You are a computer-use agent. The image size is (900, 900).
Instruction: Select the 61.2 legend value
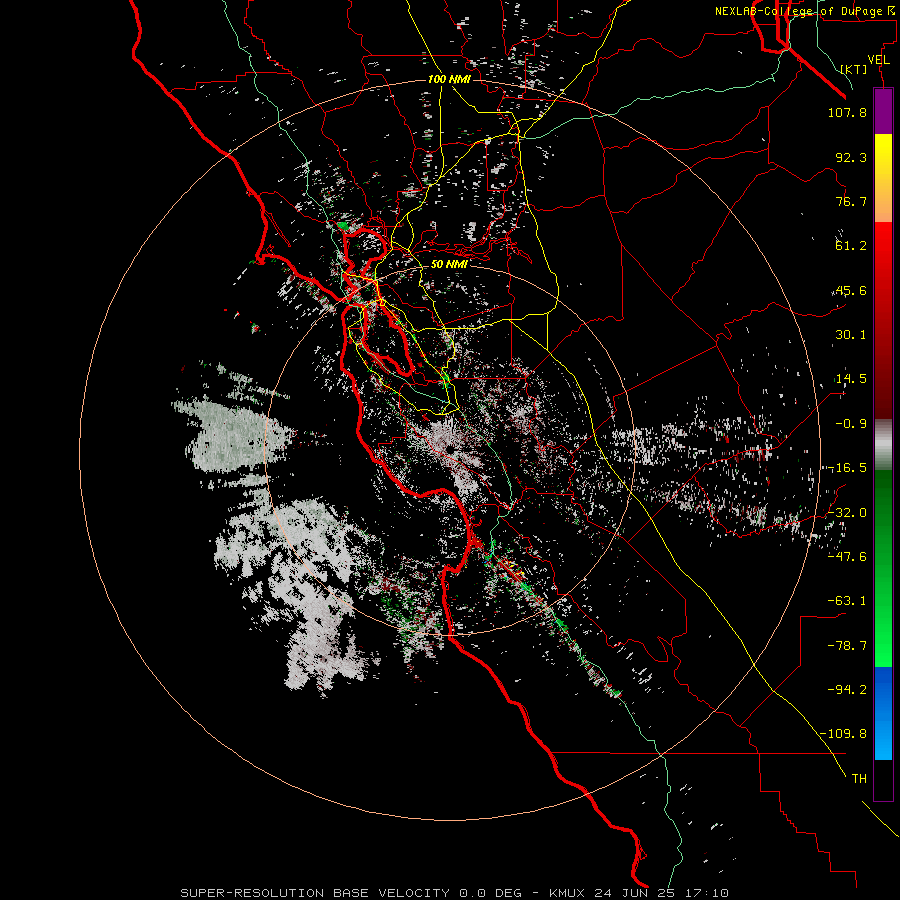(x=851, y=246)
